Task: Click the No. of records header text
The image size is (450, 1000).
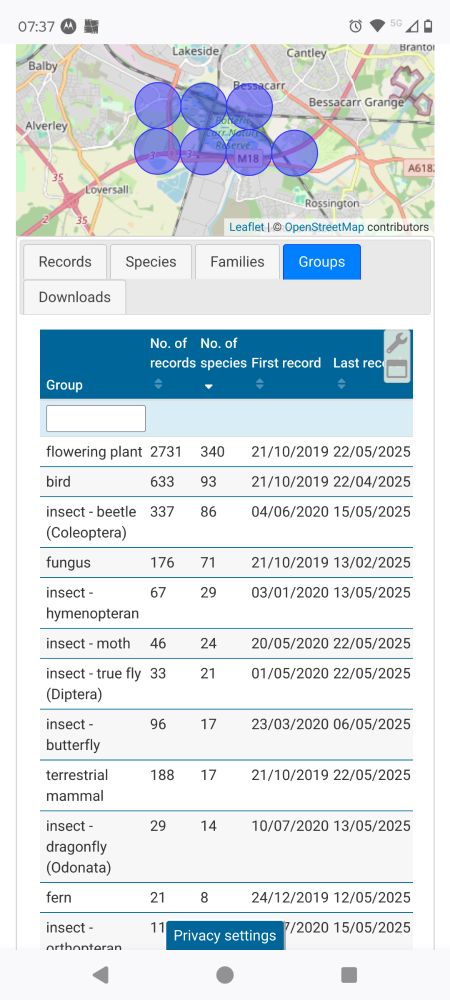Action: tap(172, 353)
